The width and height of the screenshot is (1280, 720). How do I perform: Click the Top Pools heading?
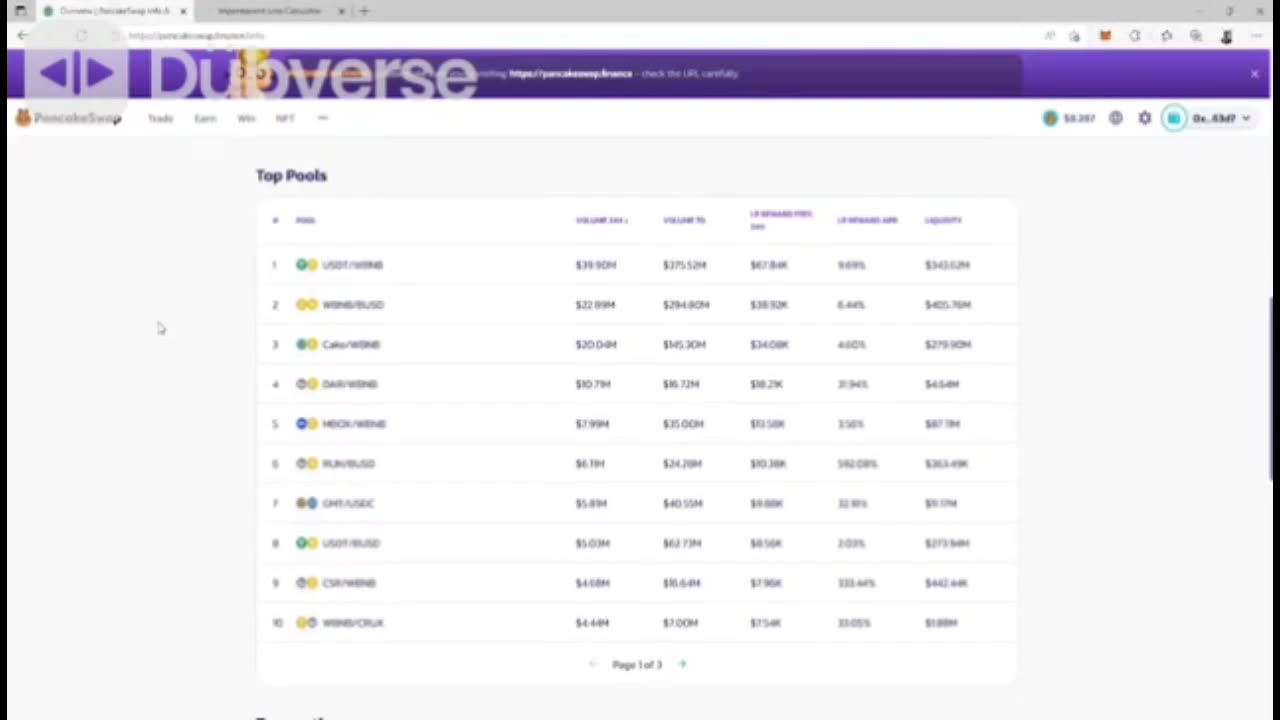click(x=291, y=175)
